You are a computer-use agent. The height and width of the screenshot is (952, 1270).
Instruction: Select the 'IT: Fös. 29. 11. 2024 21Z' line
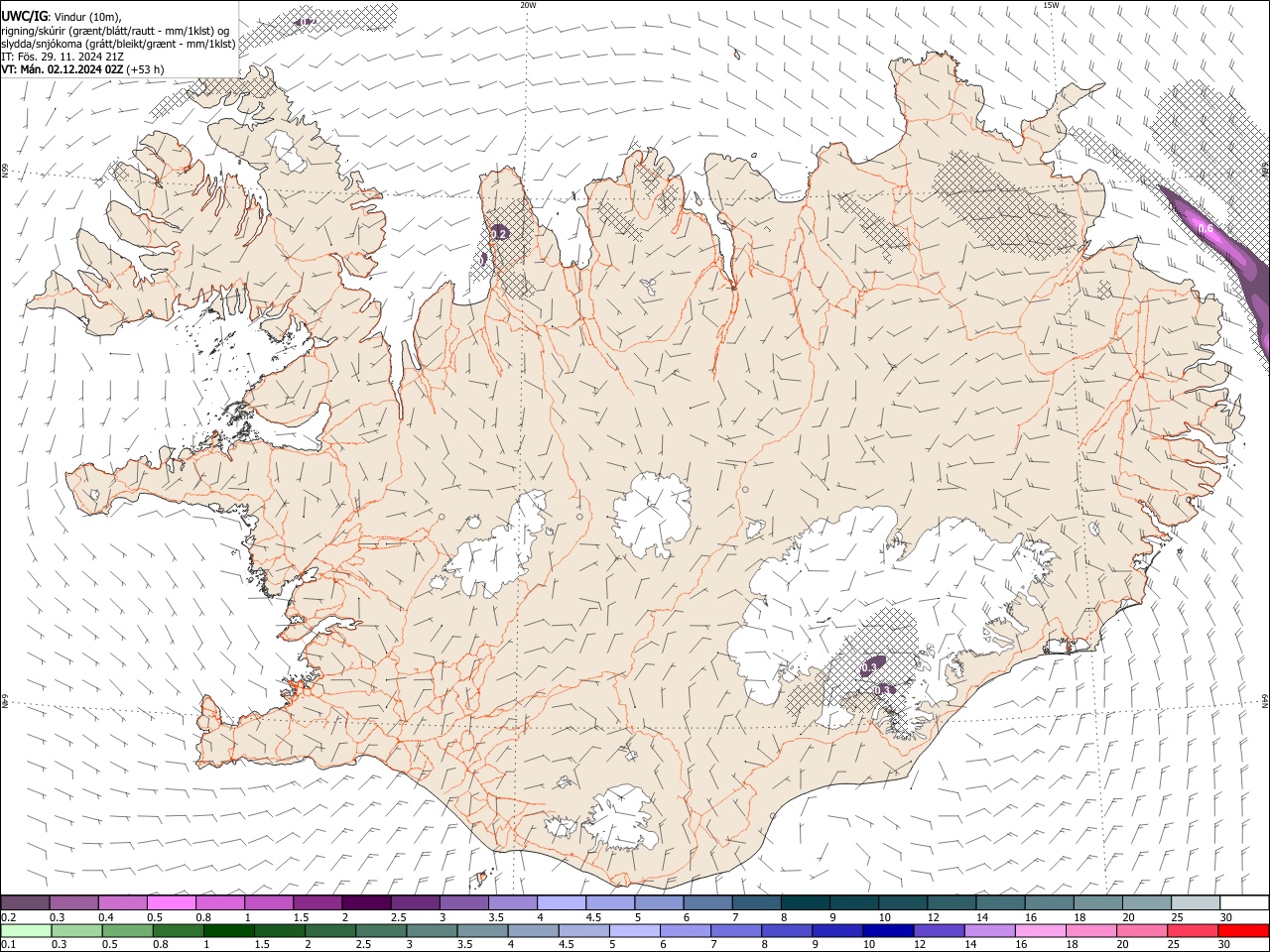coord(63,57)
